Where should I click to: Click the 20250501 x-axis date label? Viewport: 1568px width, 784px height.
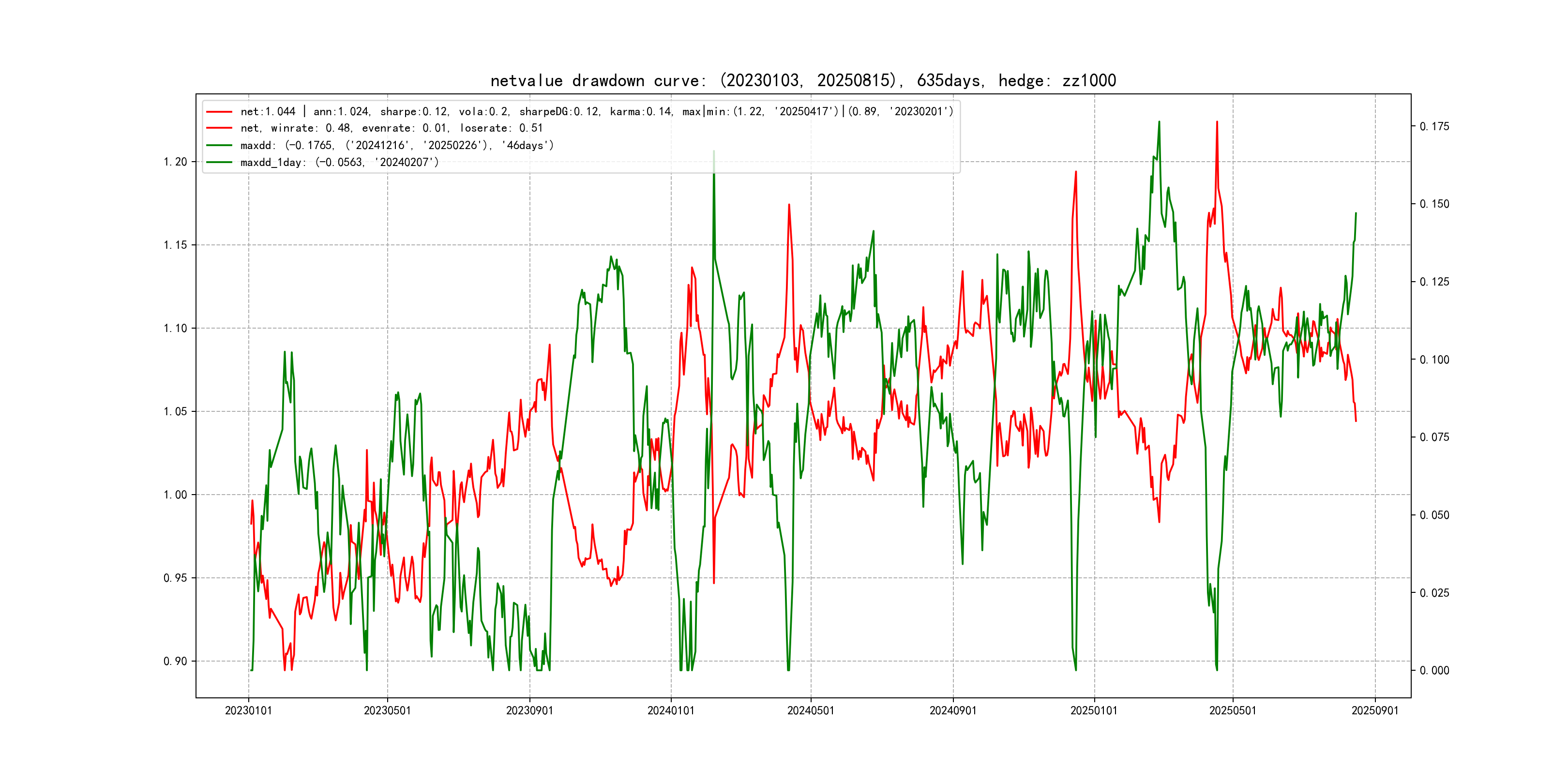(1233, 710)
